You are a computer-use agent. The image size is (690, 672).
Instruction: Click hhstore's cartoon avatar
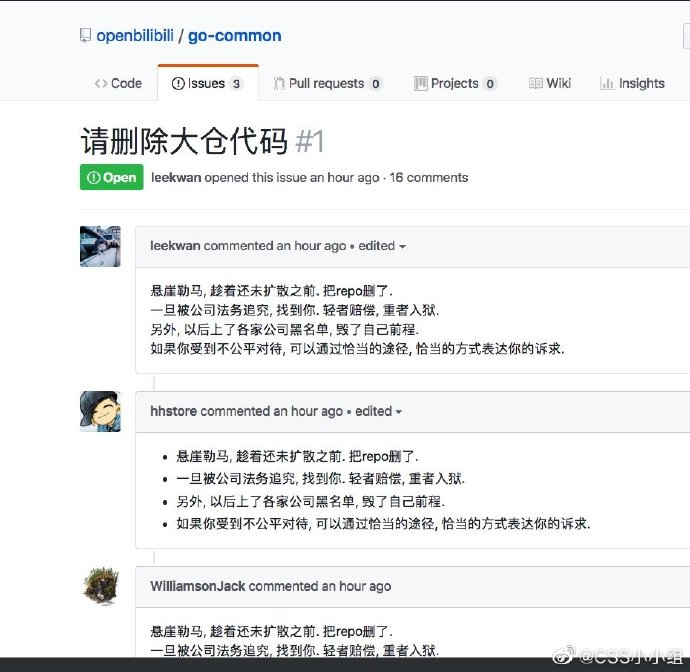click(x=100, y=411)
